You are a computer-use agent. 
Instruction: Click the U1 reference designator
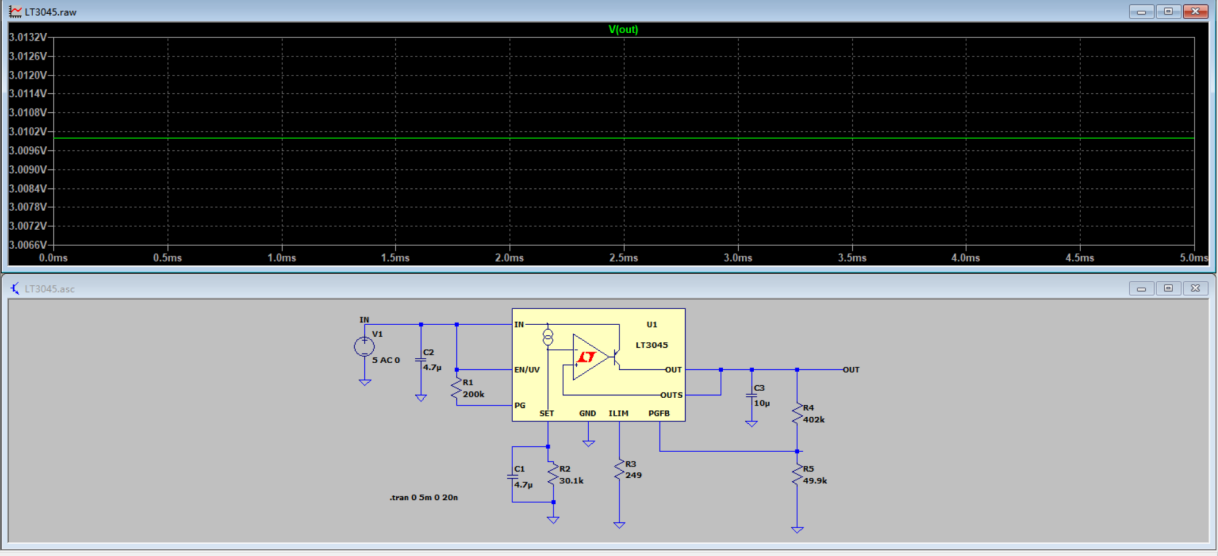coord(652,324)
